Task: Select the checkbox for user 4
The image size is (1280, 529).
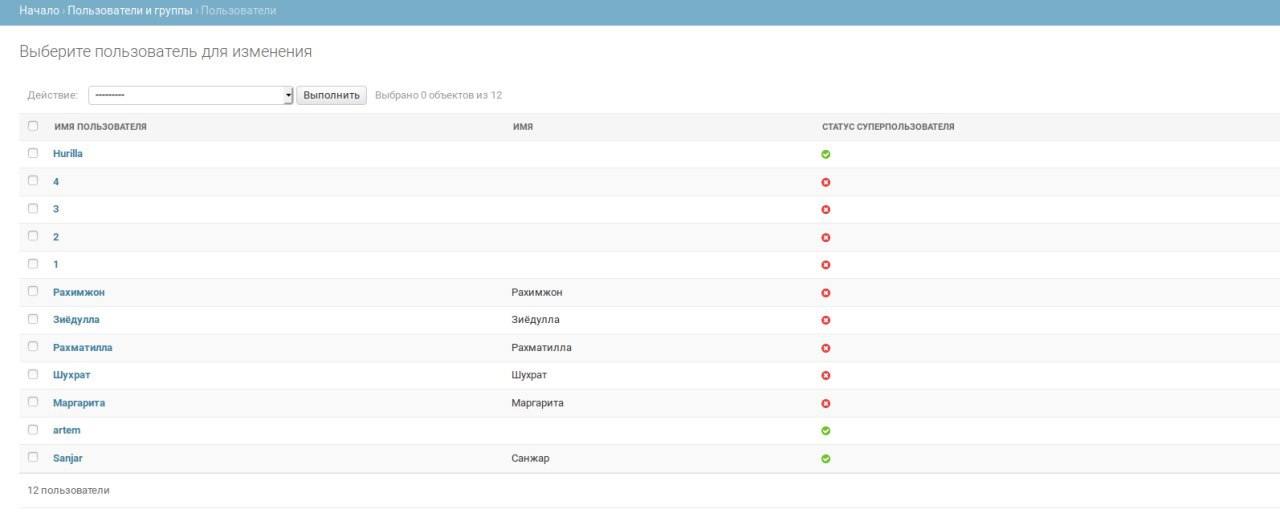Action: click(x=33, y=181)
